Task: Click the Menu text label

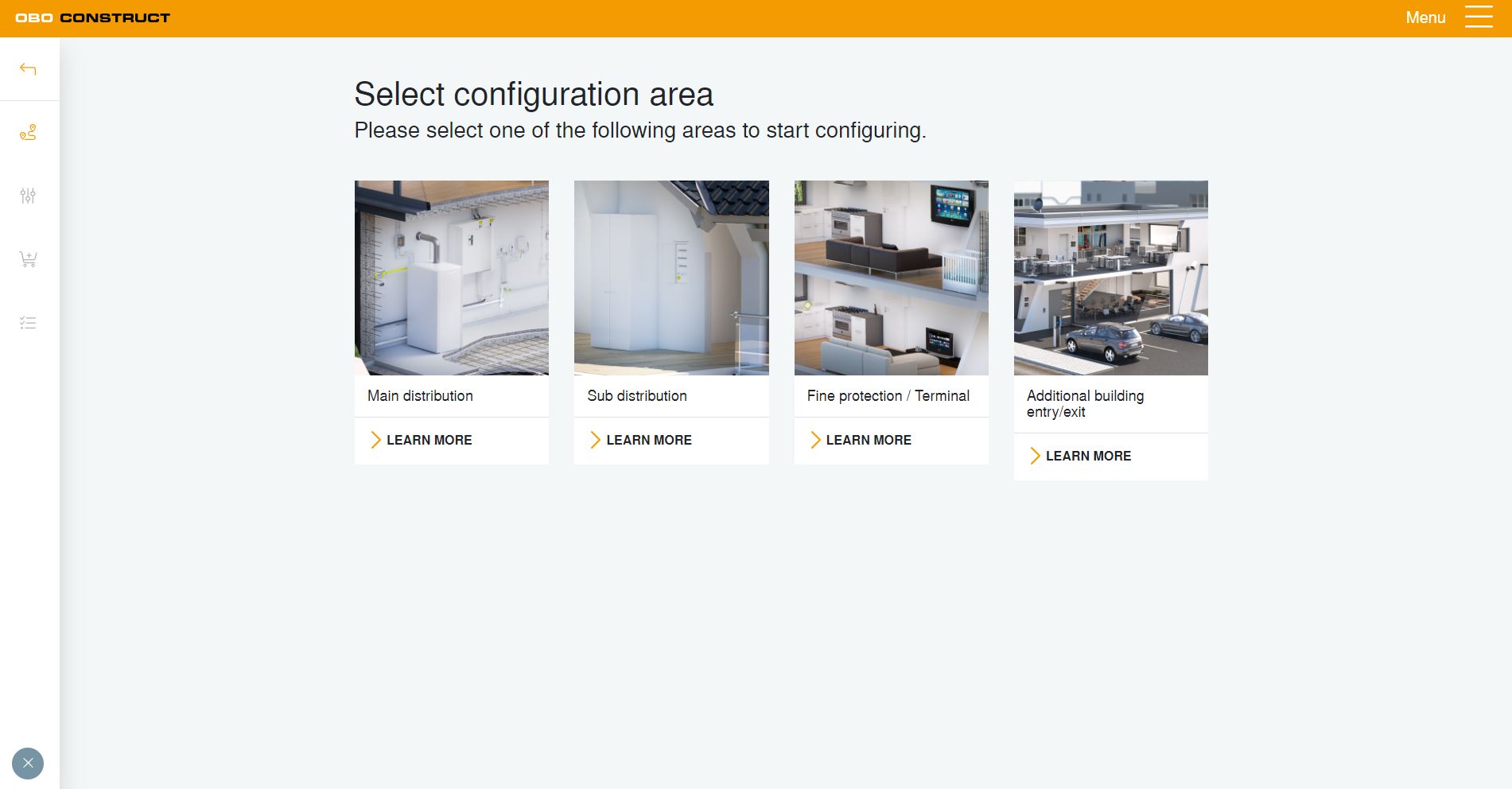Action: pyautogui.click(x=1425, y=17)
